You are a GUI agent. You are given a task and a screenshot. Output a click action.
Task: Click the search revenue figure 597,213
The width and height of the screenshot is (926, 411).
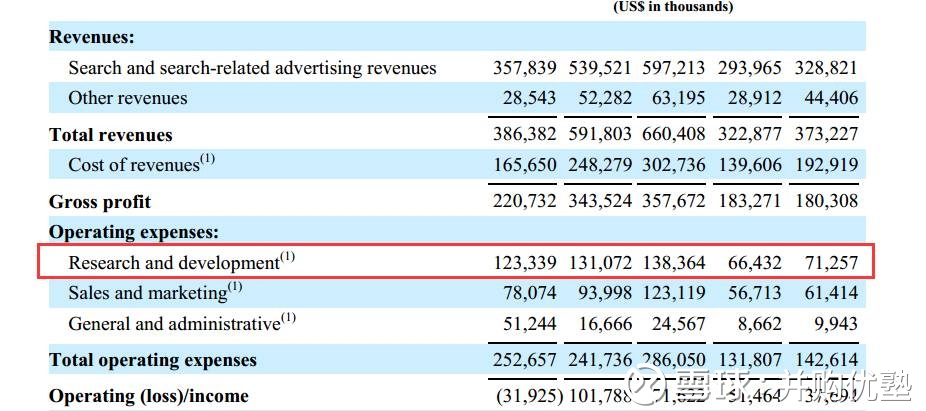(x=674, y=67)
